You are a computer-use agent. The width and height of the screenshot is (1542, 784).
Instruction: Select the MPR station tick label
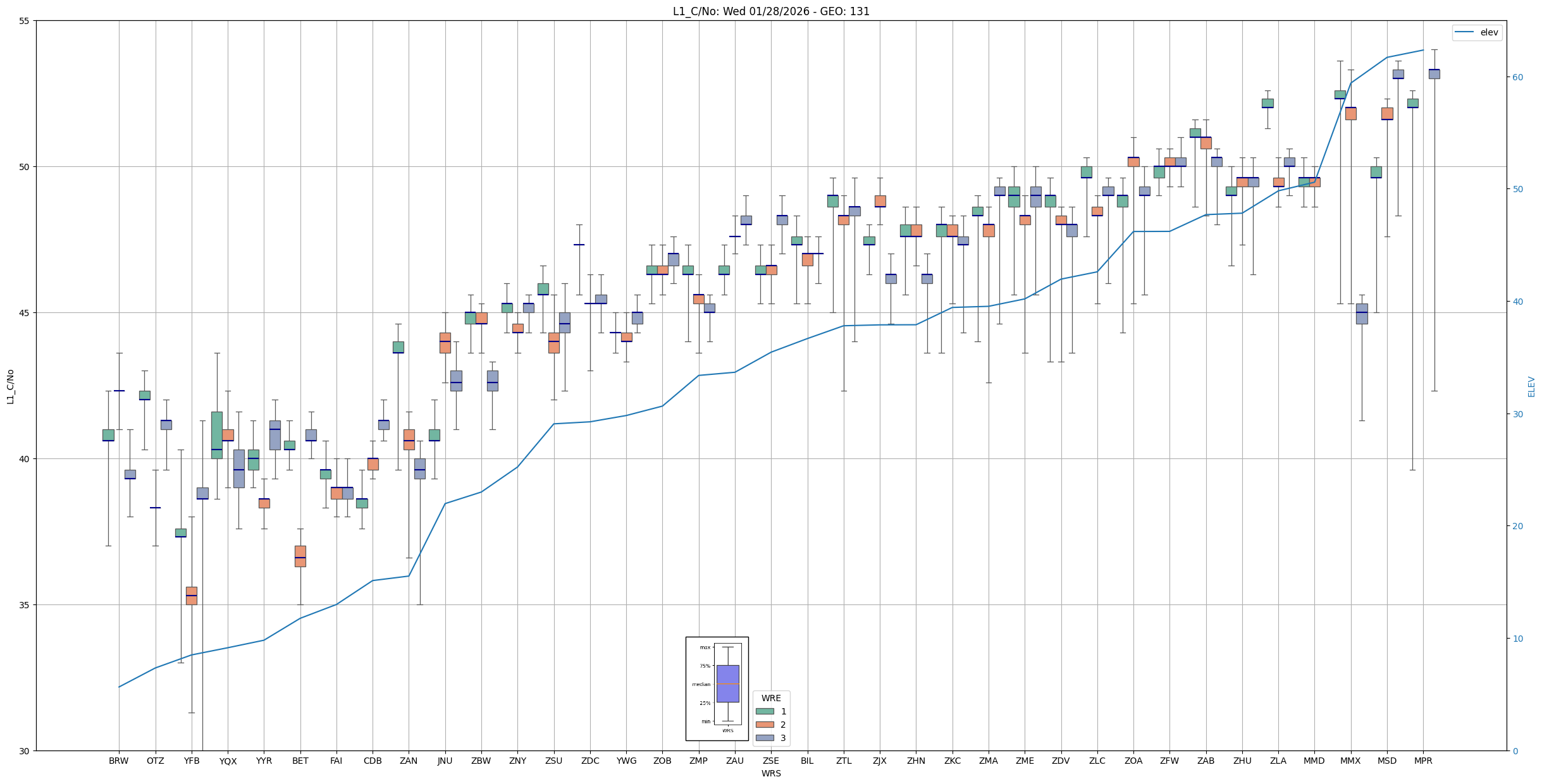coord(1423,761)
